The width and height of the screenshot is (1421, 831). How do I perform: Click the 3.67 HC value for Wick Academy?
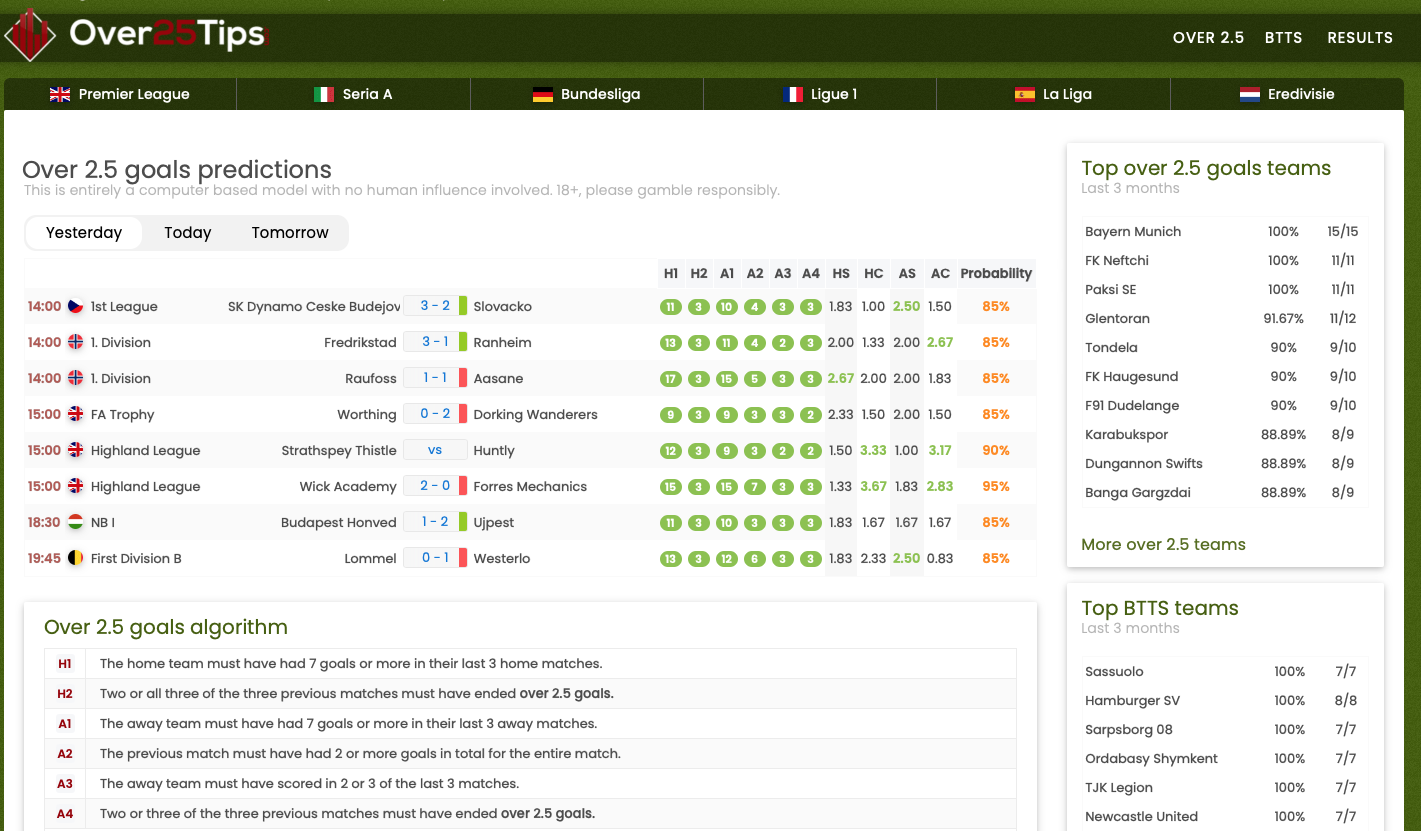point(873,486)
